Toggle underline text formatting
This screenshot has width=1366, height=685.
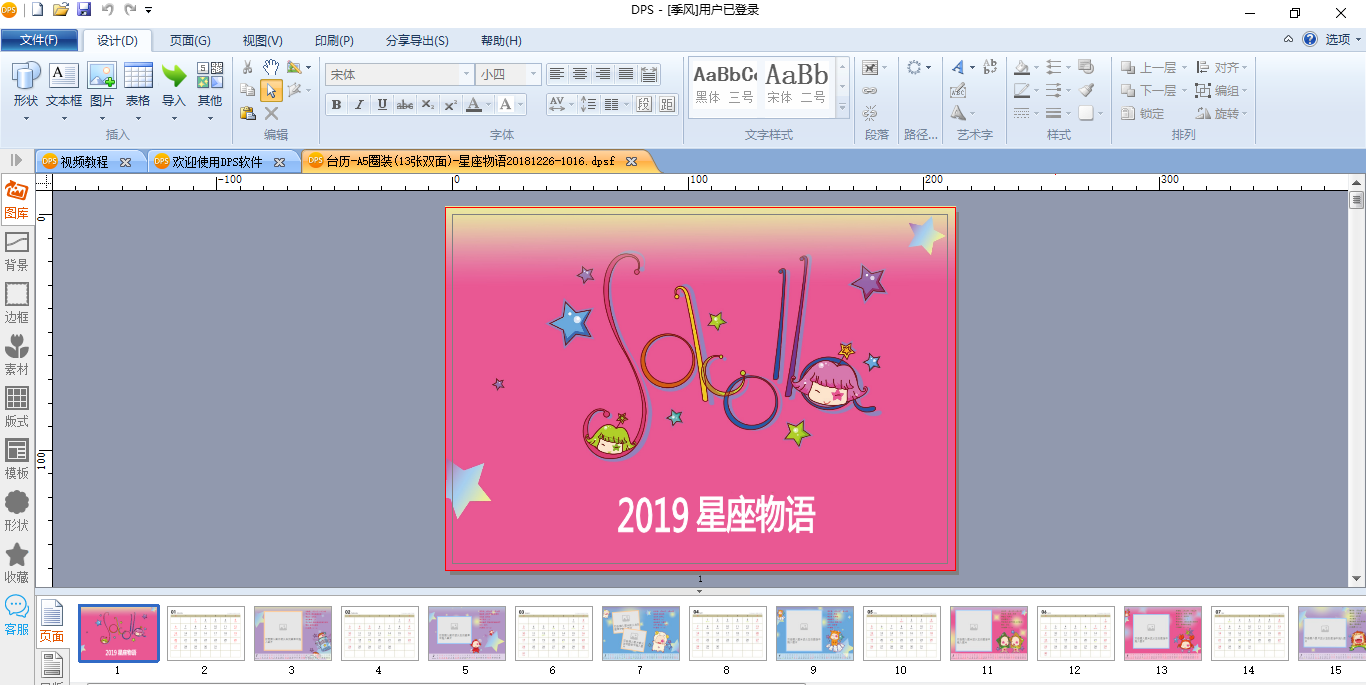coord(382,104)
